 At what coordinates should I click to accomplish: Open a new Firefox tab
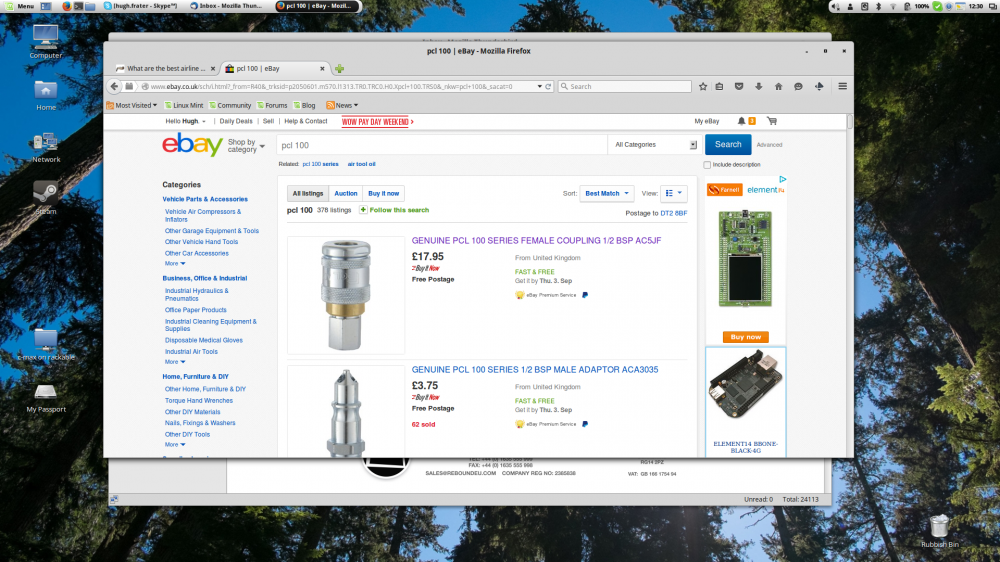pyautogui.click(x=339, y=69)
